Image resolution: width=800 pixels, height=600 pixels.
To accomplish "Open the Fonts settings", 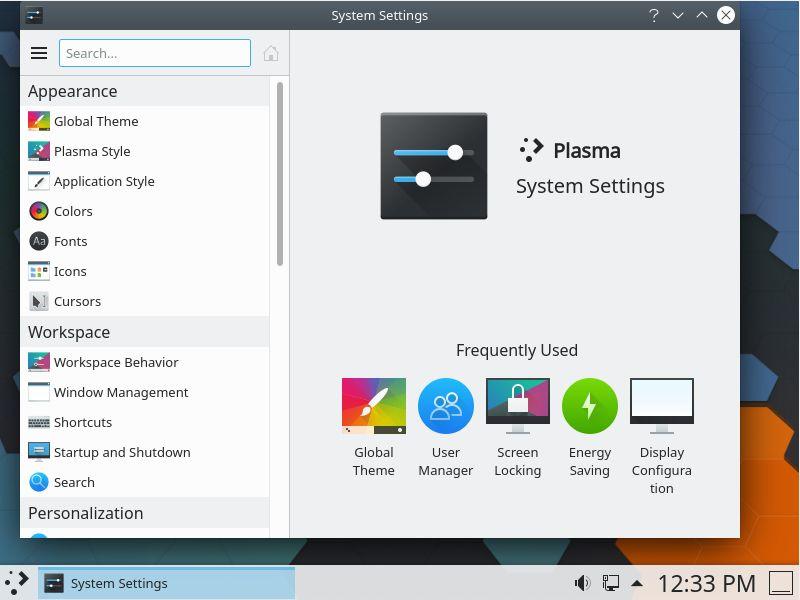I will point(70,241).
